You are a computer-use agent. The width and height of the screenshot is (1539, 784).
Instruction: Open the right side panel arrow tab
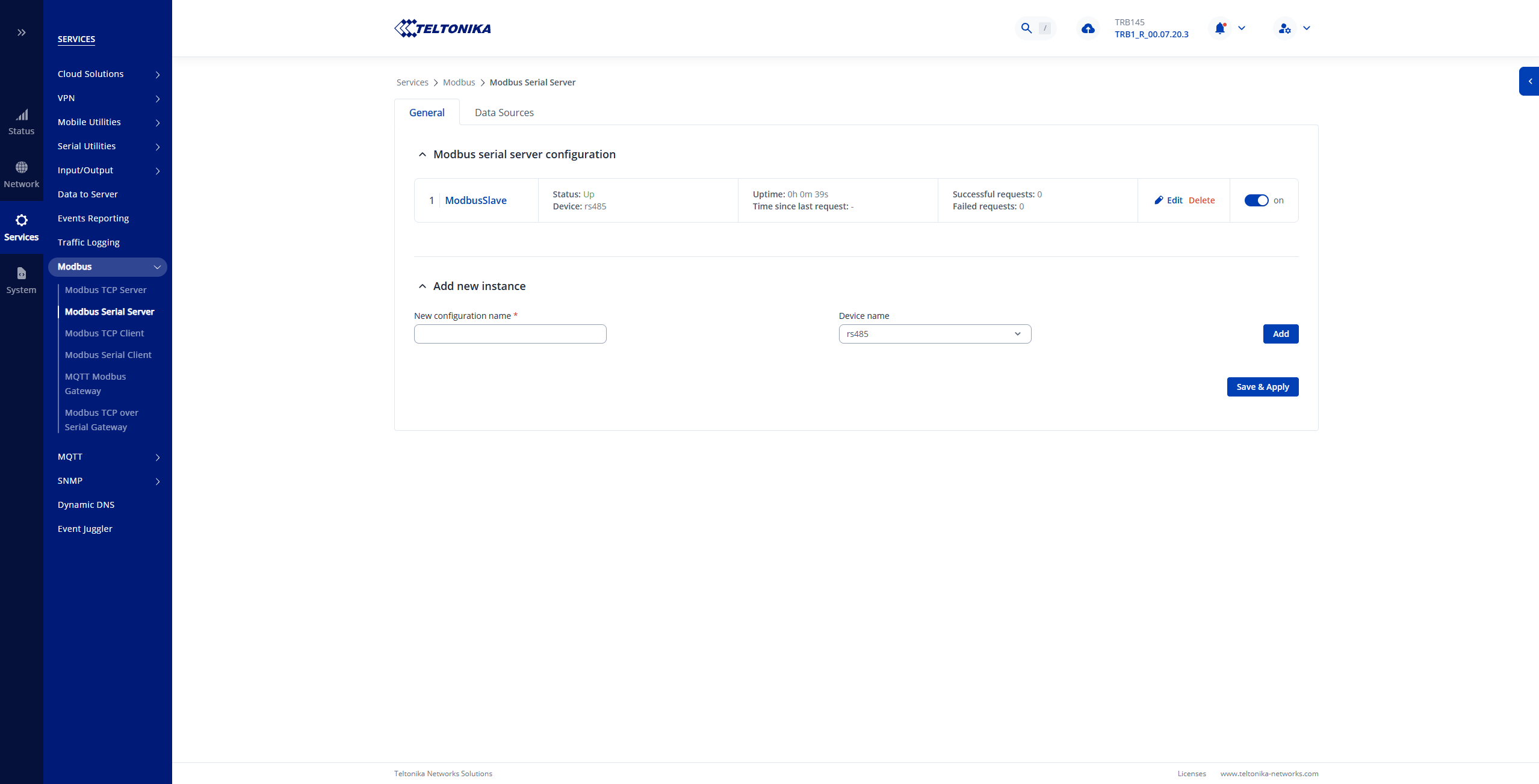pyautogui.click(x=1529, y=81)
